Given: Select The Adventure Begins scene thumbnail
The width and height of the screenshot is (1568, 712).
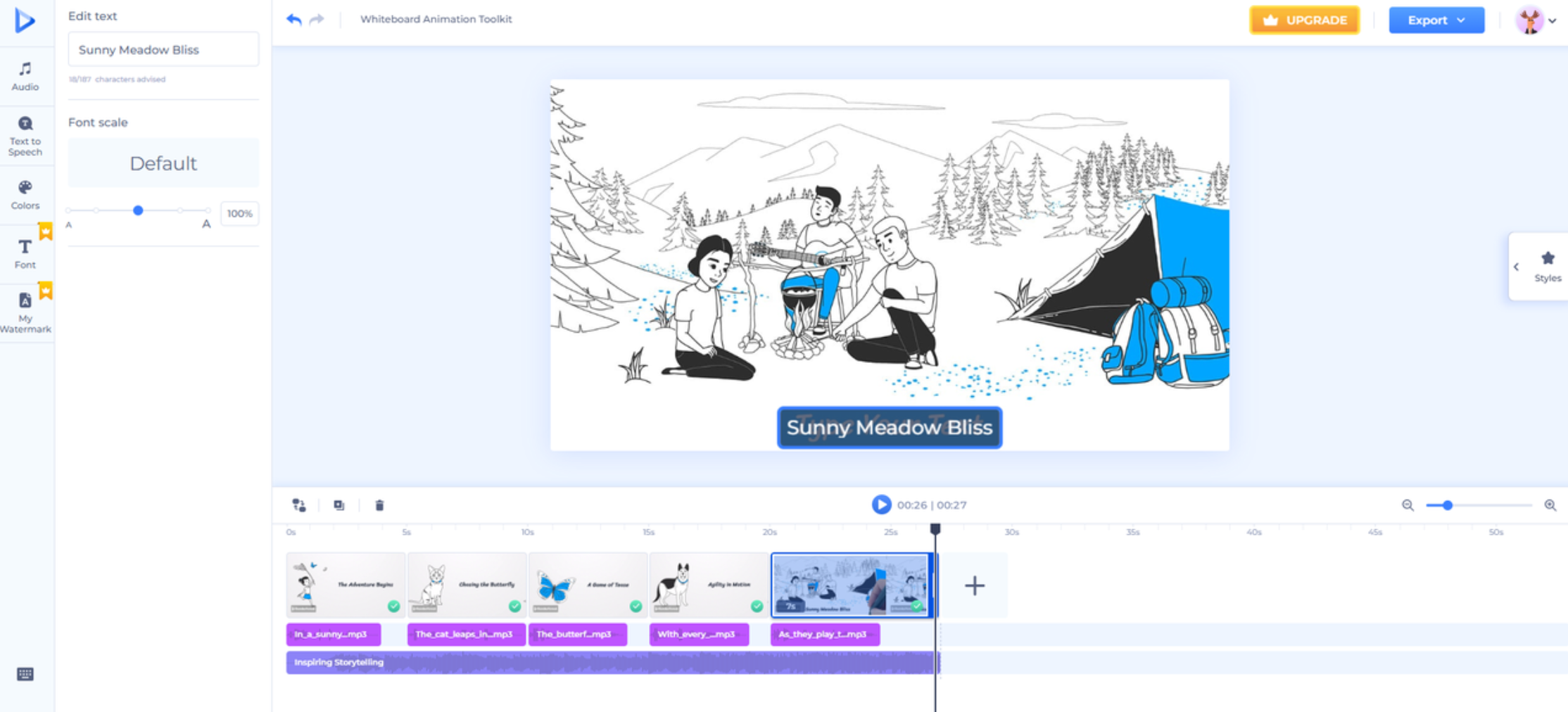Looking at the screenshot, I should 346,585.
